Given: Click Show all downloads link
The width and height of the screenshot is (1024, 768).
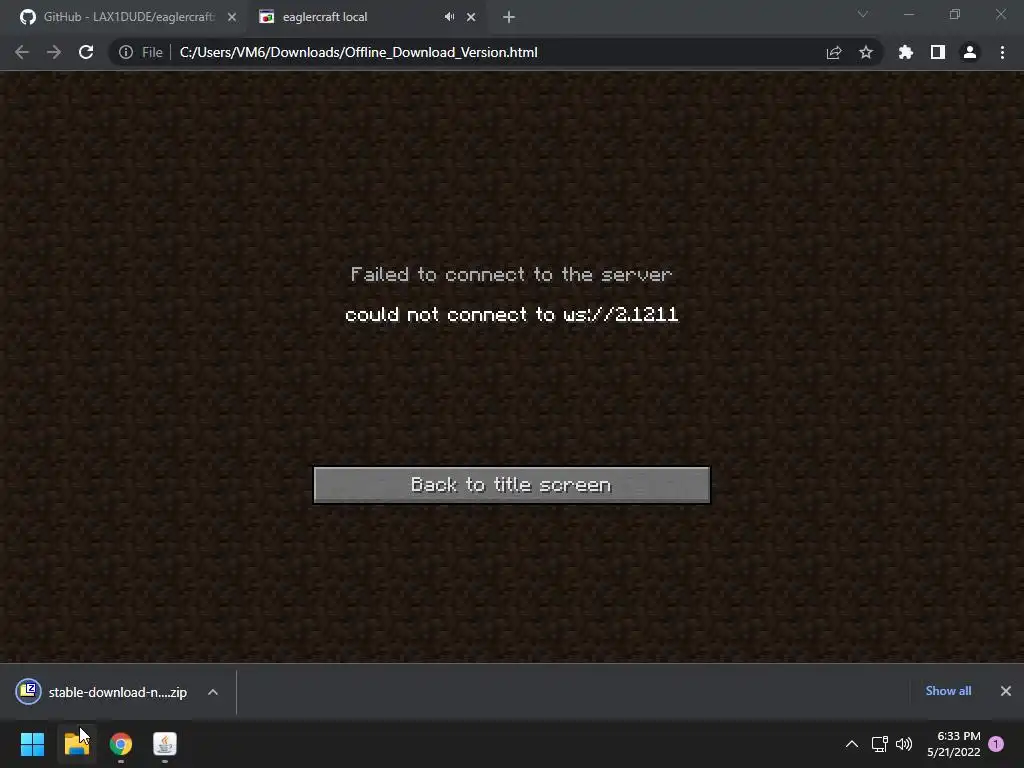Looking at the screenshot, I should [948, 690].
